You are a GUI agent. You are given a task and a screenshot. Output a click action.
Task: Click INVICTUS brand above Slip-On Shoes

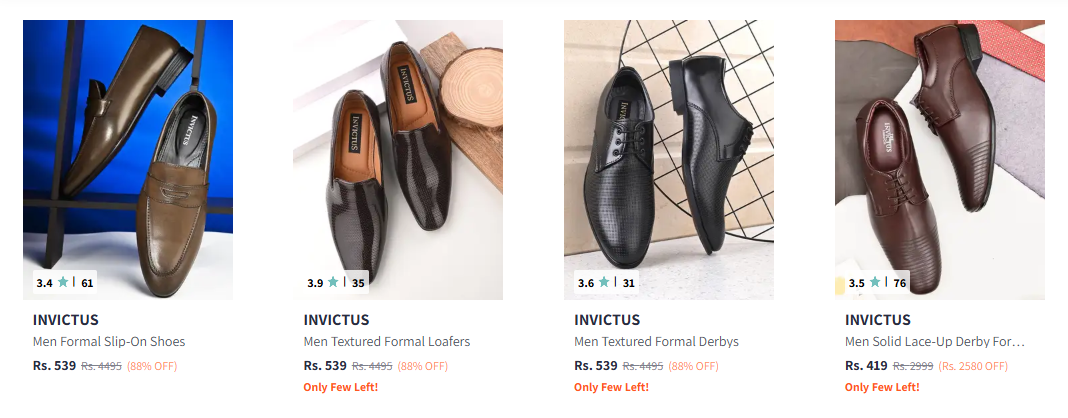pos(66,320)
